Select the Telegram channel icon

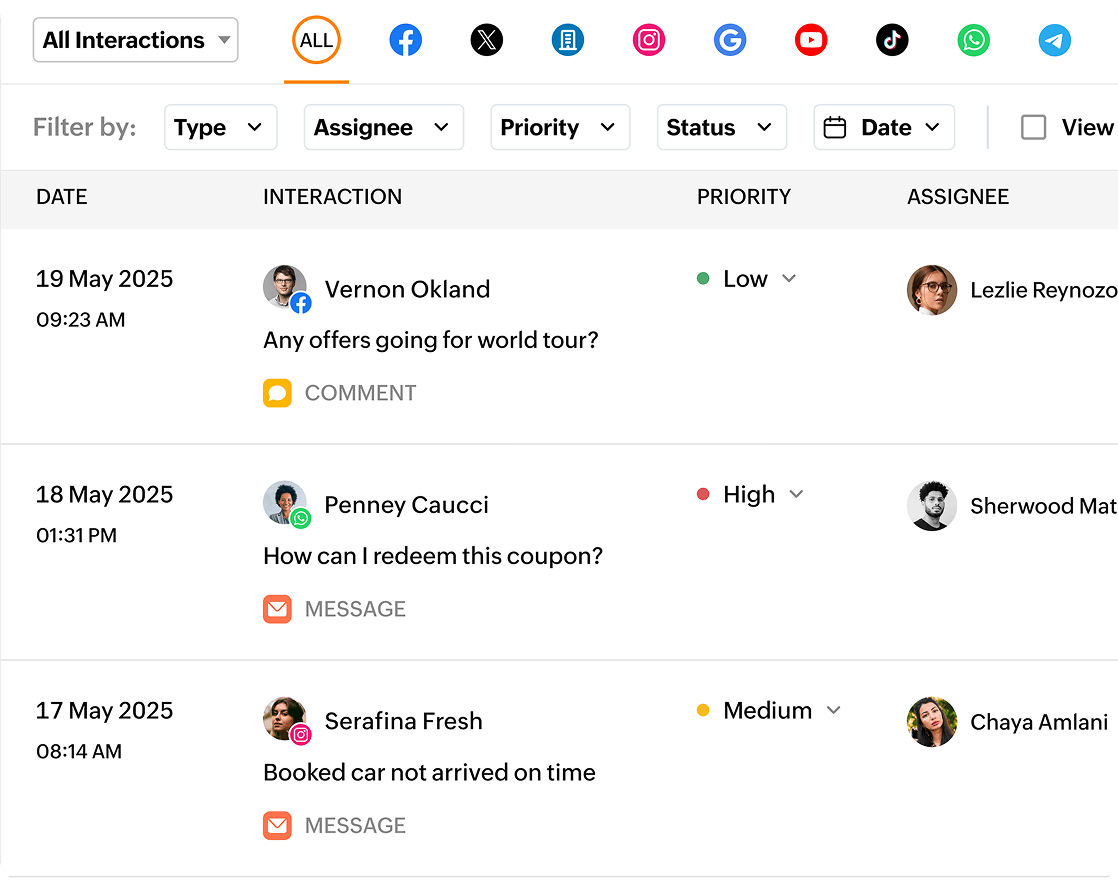1054,40
